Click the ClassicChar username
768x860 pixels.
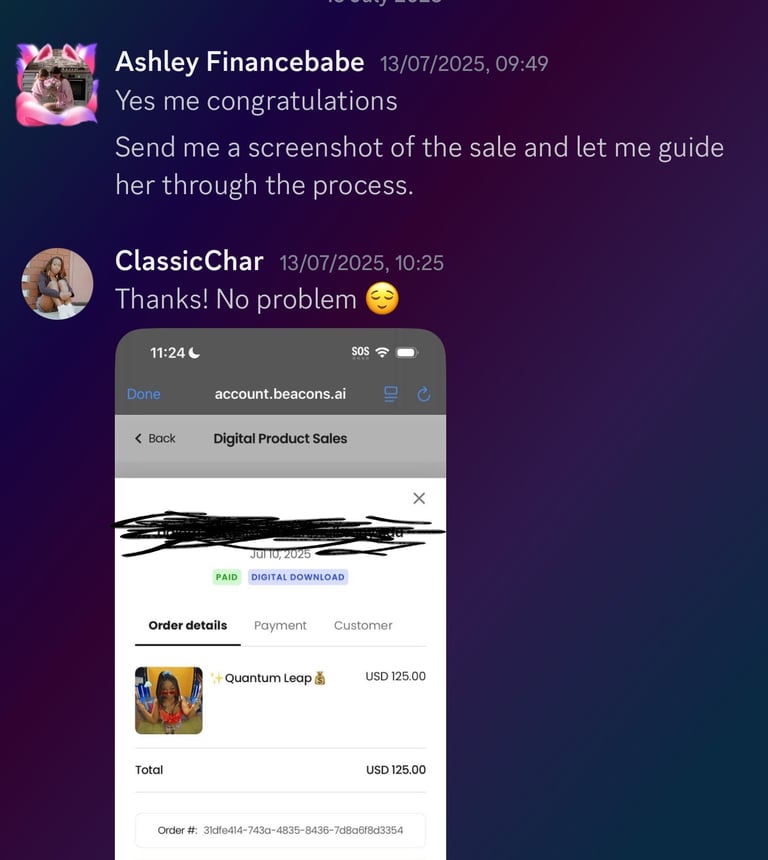pos(189,261)
